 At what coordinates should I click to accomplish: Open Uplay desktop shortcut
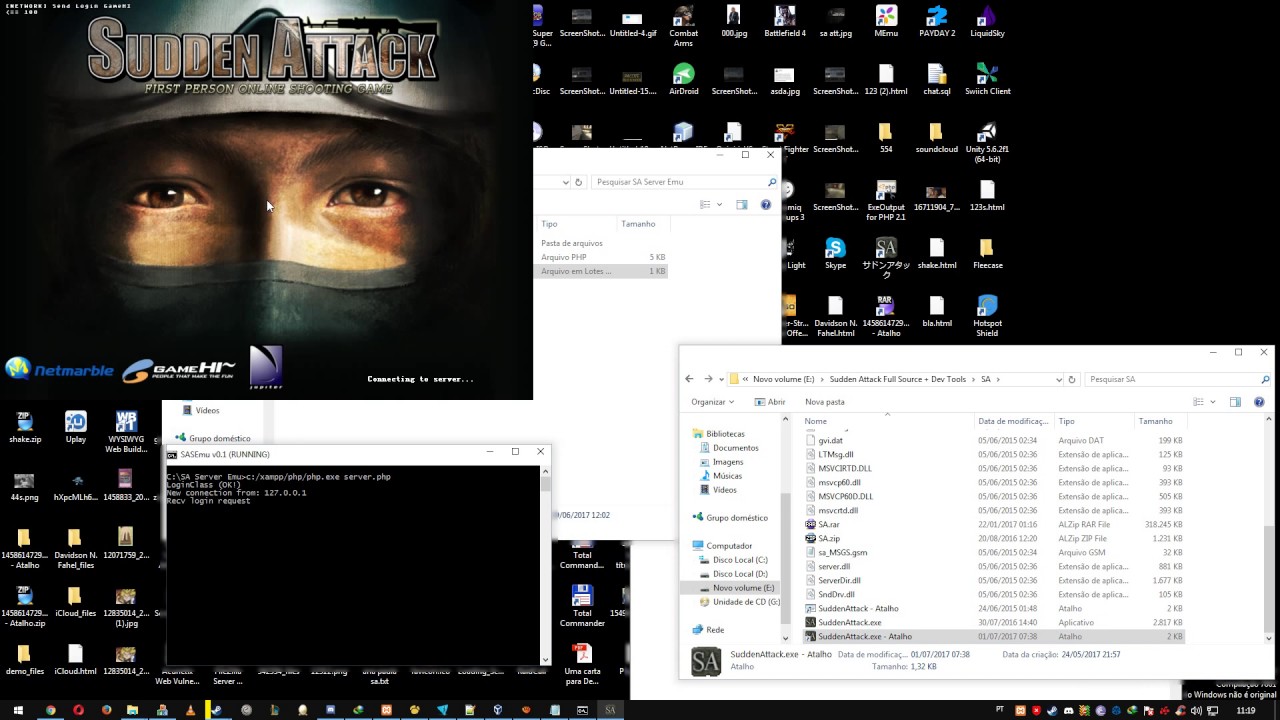75,427
